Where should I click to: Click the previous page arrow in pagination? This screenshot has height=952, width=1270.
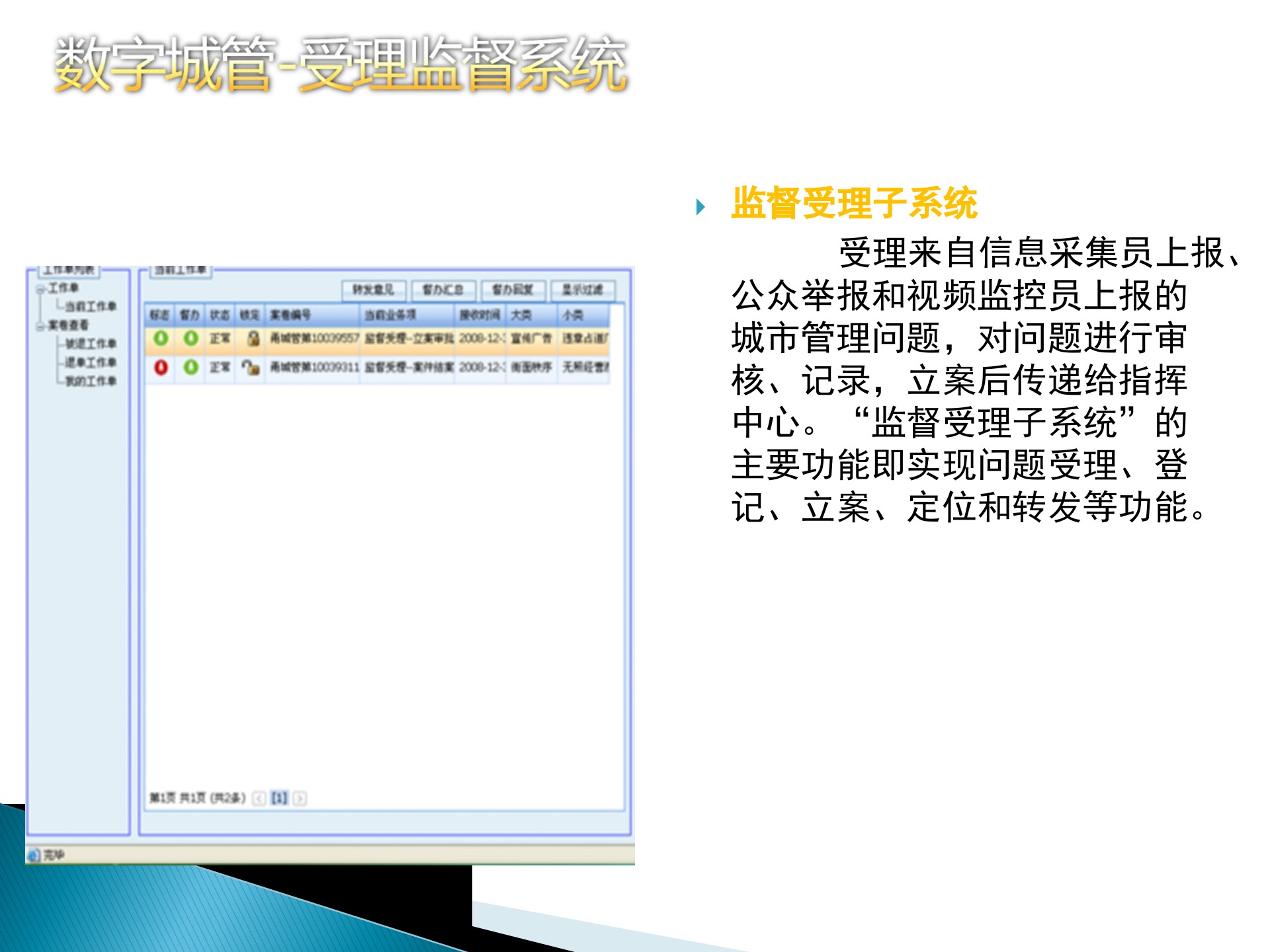pos(260,798)
